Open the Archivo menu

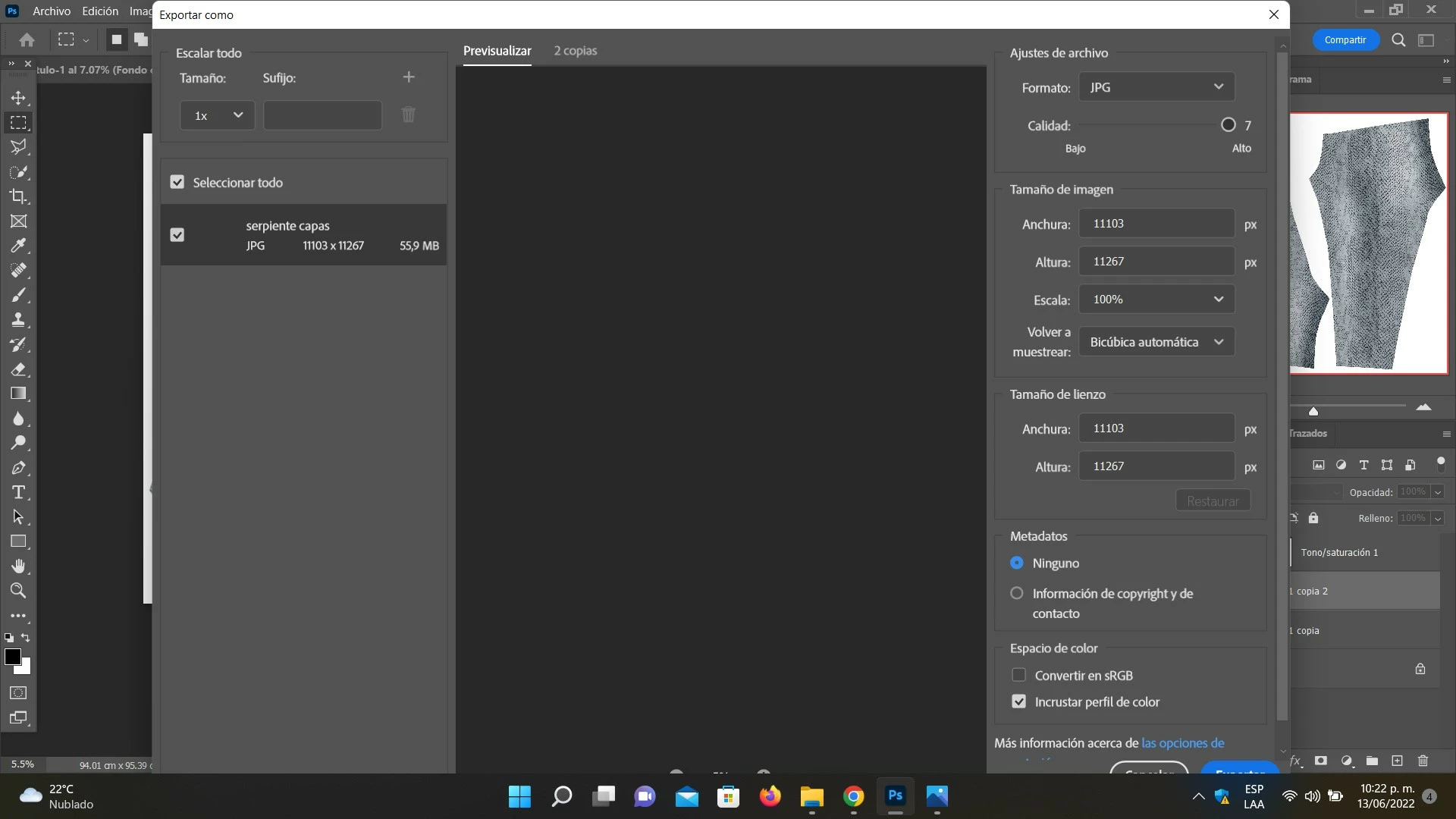point(52,11)
